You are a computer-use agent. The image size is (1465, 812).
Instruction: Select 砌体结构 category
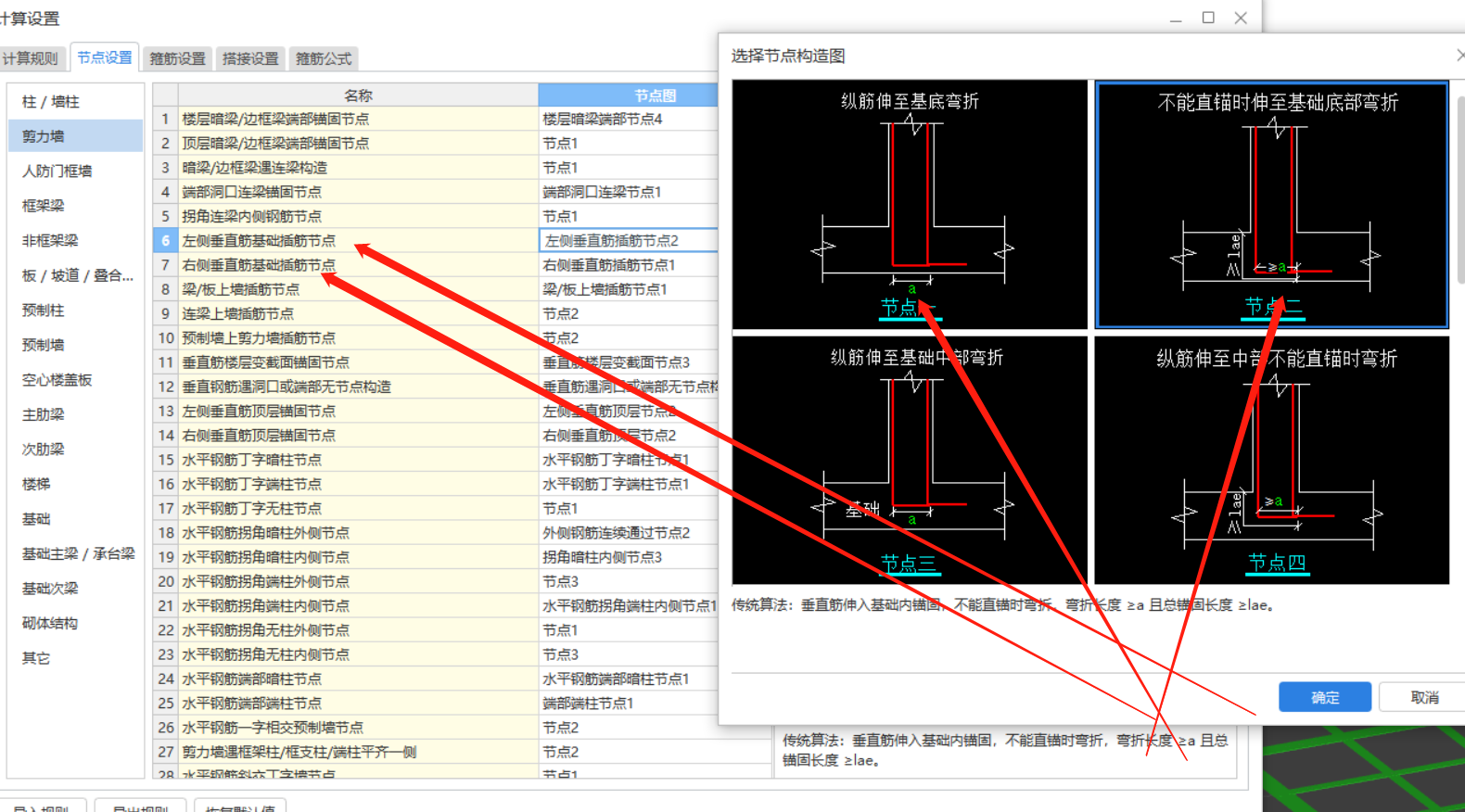76,623
